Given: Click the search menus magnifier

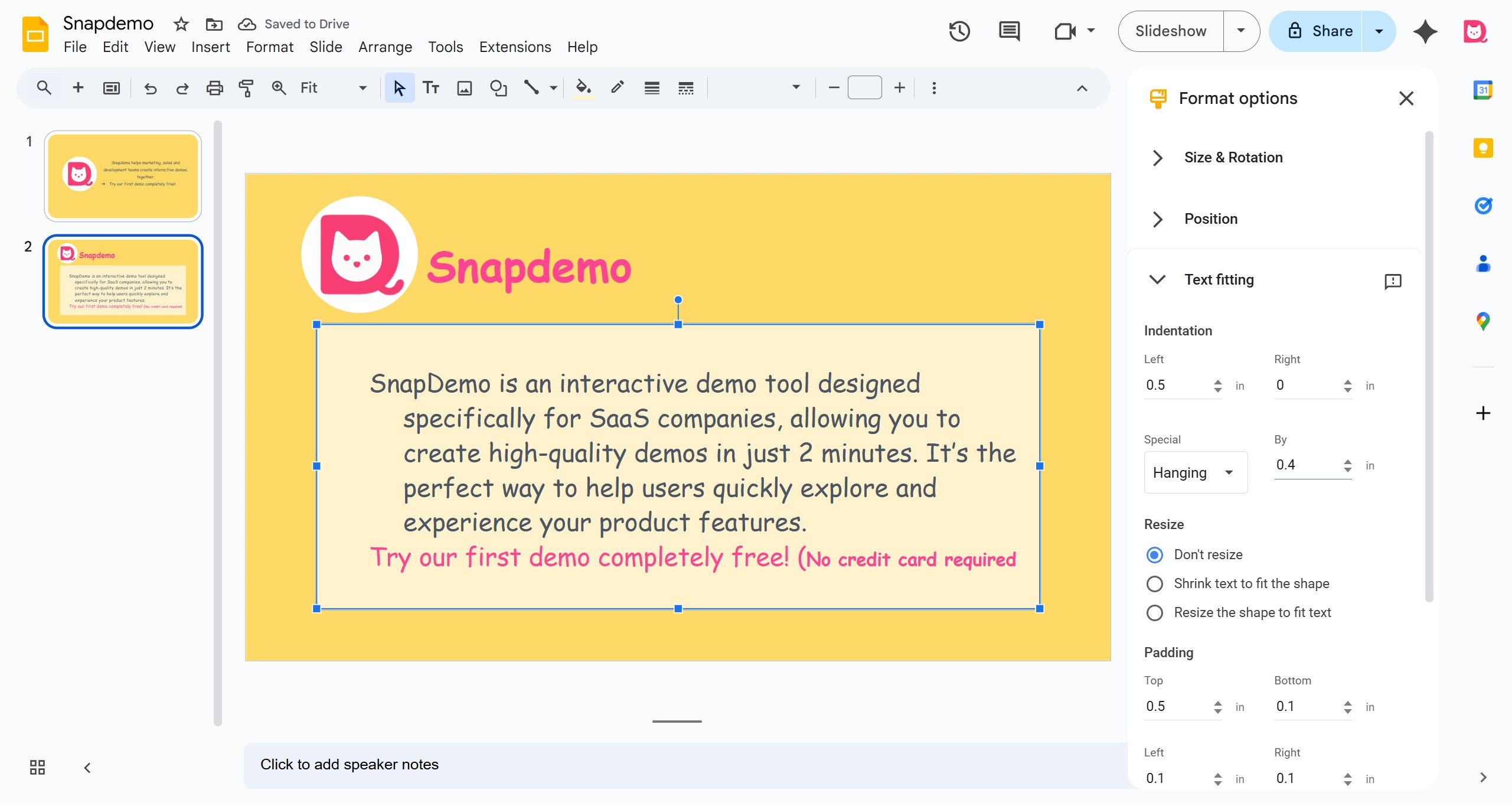Looking at the screenshot, I should [44, 88].
